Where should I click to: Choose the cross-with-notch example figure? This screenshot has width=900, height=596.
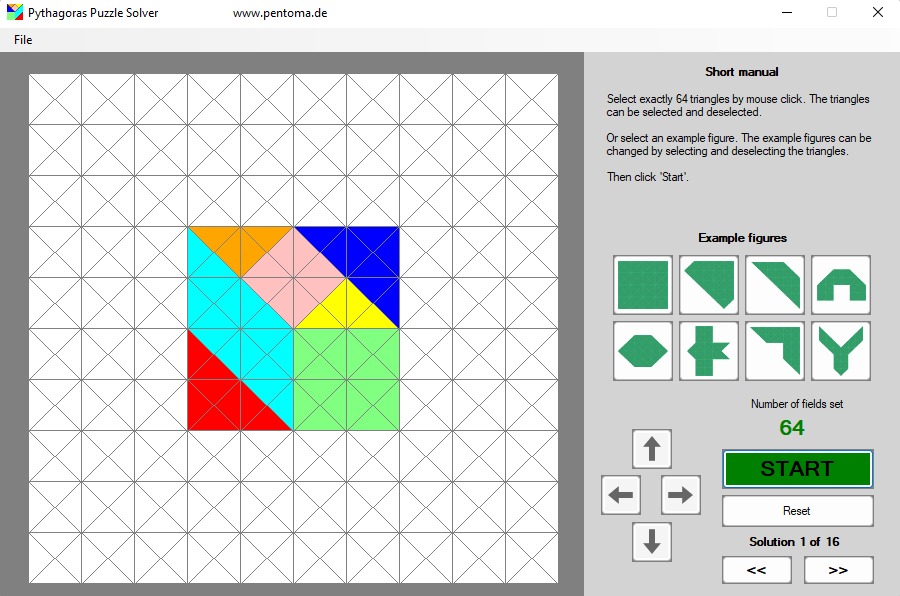point(708,351)
